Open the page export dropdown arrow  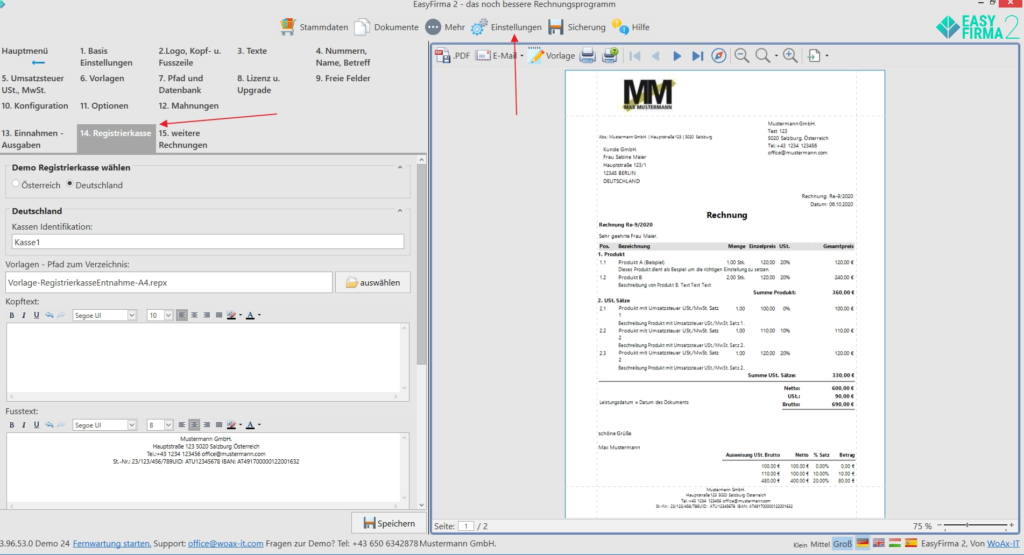(827, 56)
